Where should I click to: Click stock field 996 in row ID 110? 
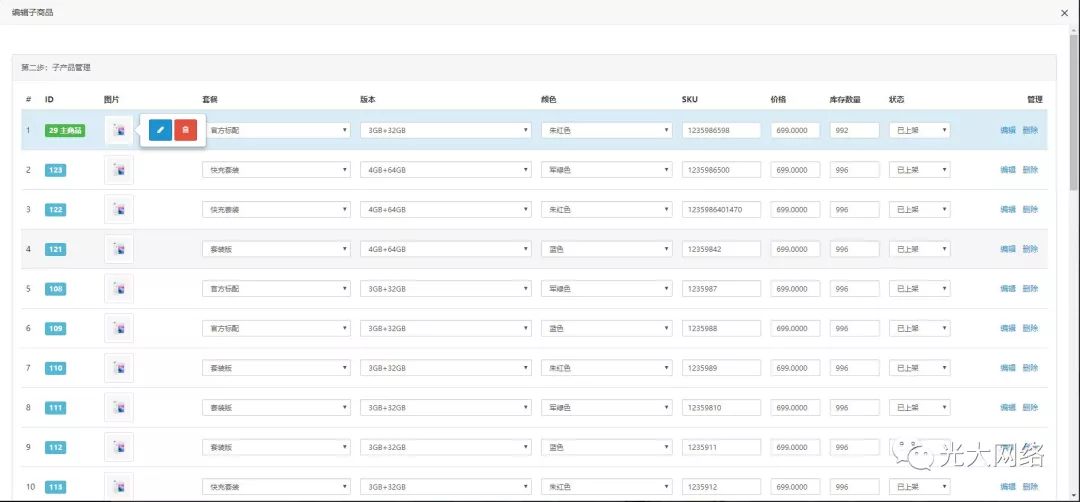click(x=854, y=368)
